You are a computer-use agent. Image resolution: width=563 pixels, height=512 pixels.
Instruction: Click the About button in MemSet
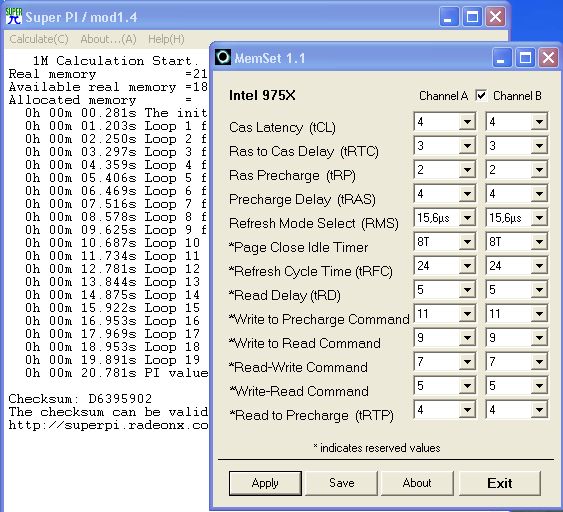(417, 483)
